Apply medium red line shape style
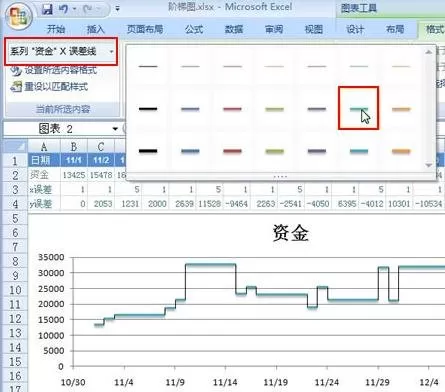The width and height of the screenshot is (445, 392). (x=232, y=109)
